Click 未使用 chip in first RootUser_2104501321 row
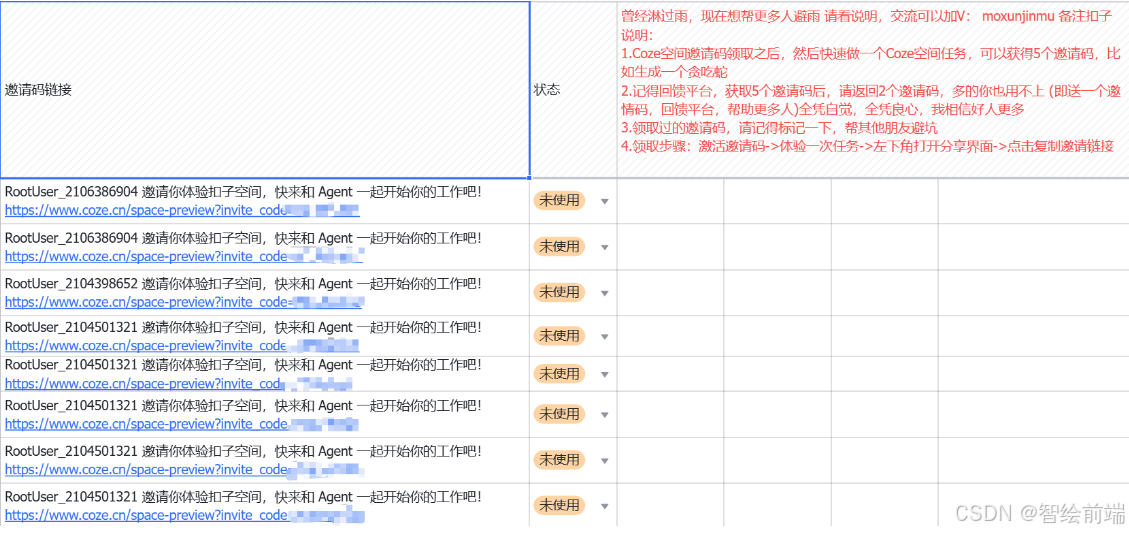This screenshot has width=1129, height=533. pyautogui.click(x=559, y=336)
